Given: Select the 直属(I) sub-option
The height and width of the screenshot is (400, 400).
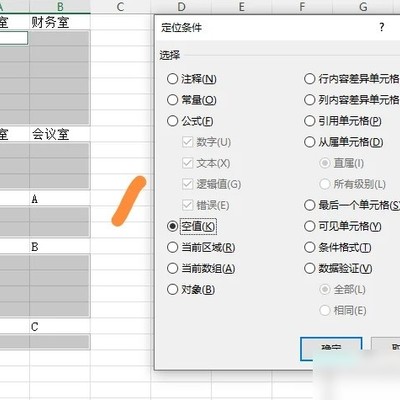Looking at the screenshot, I should pyautogui.click(x=325, y=163).
